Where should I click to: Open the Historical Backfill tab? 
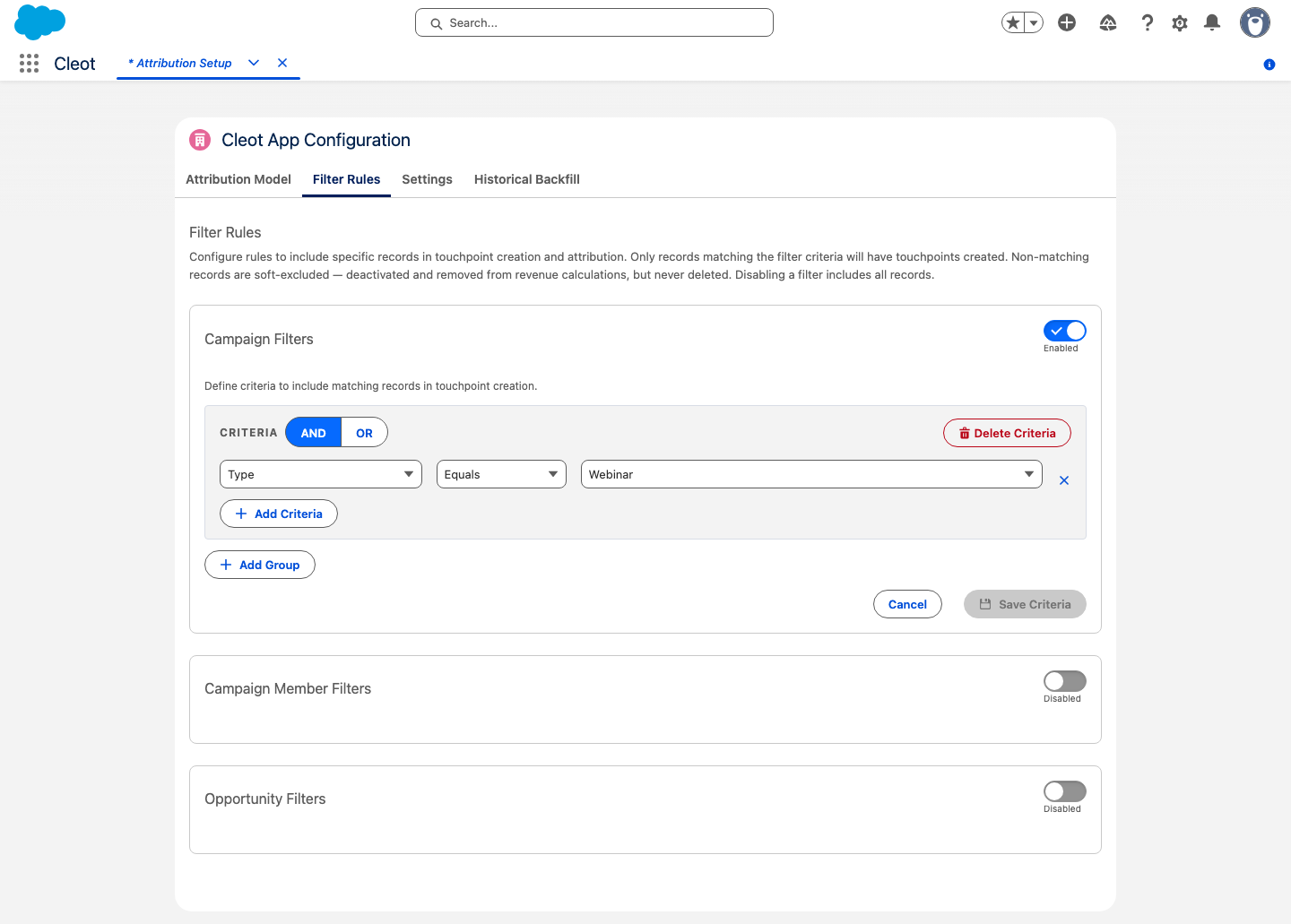(527, 179)
